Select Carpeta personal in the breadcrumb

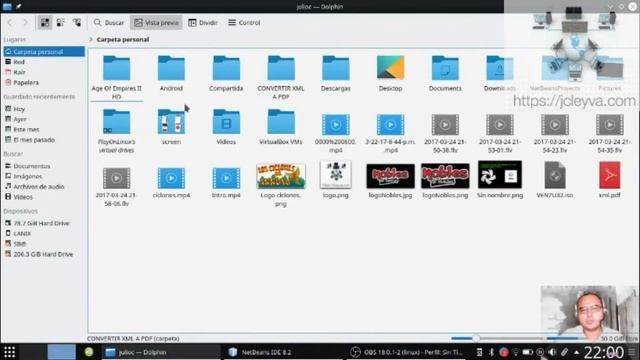(x=122, y=40)
